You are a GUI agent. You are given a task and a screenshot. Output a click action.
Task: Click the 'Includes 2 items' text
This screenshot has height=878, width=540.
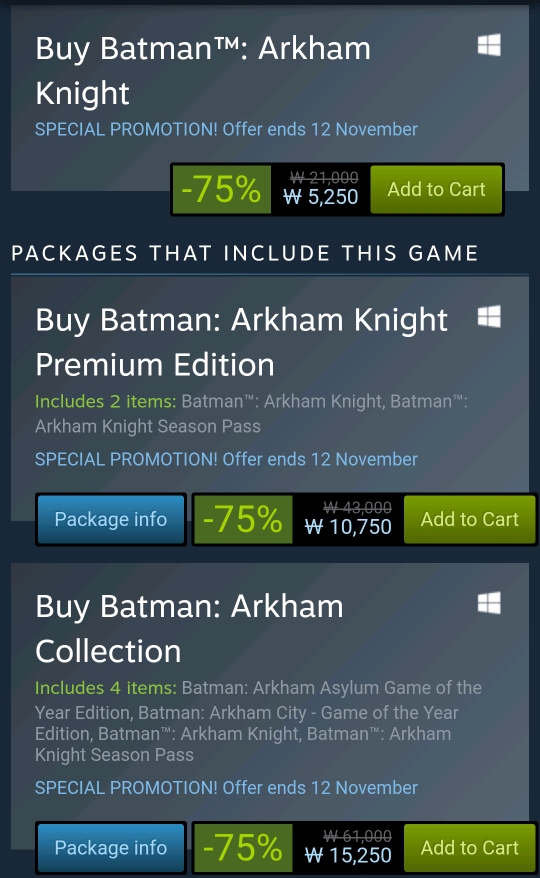click(105, 401)
